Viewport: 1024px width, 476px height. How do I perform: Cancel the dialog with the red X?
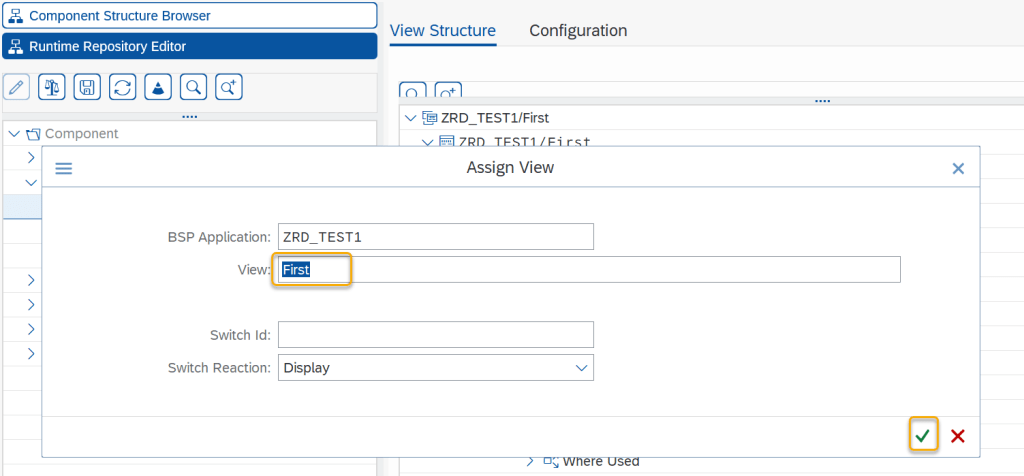[x=958, y=436]
